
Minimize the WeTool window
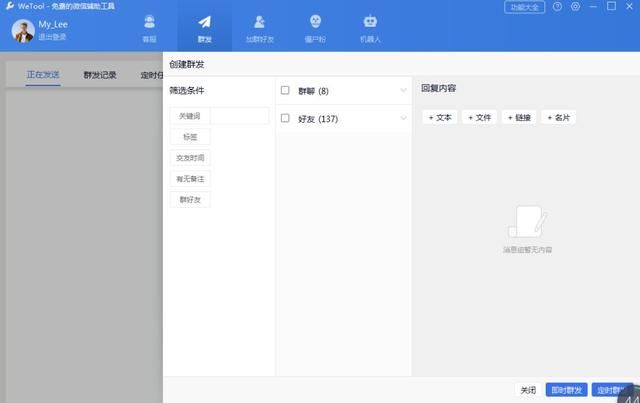593,7
